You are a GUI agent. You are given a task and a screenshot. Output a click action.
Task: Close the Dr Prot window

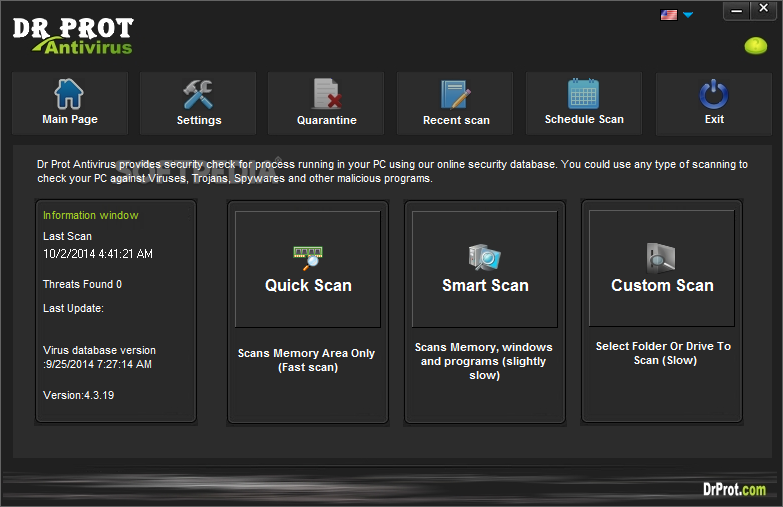pyautogui.click(x=764, y=9)
